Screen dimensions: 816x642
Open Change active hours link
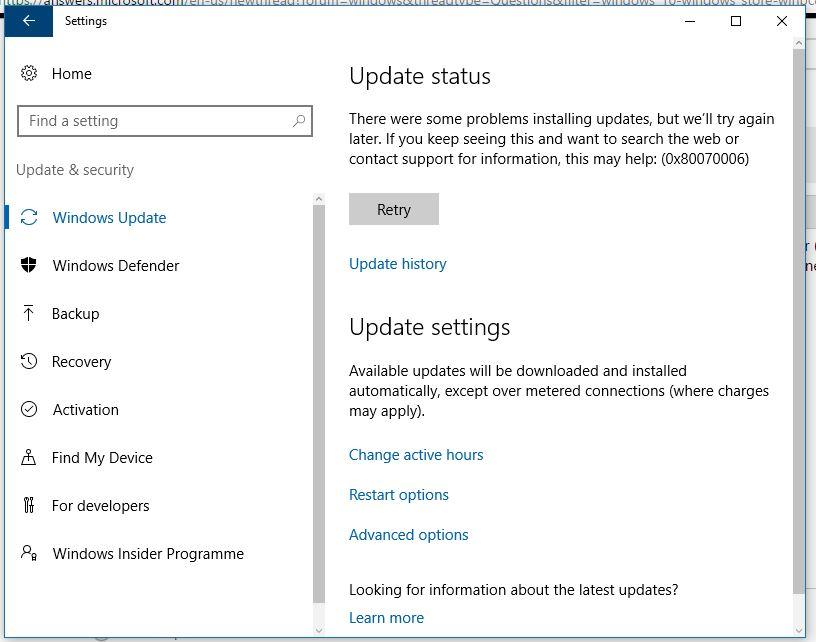[416, 455]
